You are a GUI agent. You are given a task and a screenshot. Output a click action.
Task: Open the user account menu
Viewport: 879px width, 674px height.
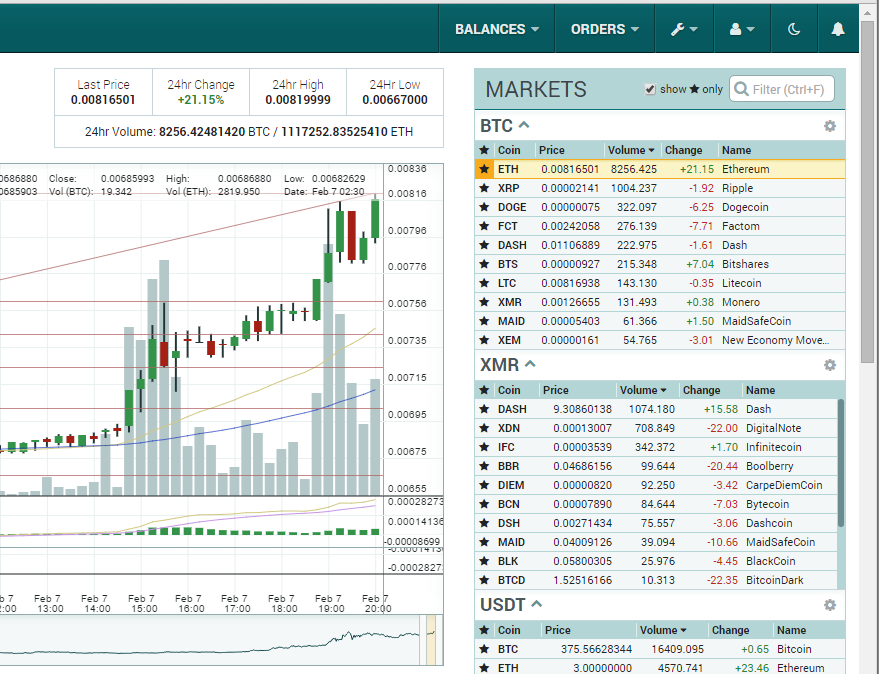[741, 29]
